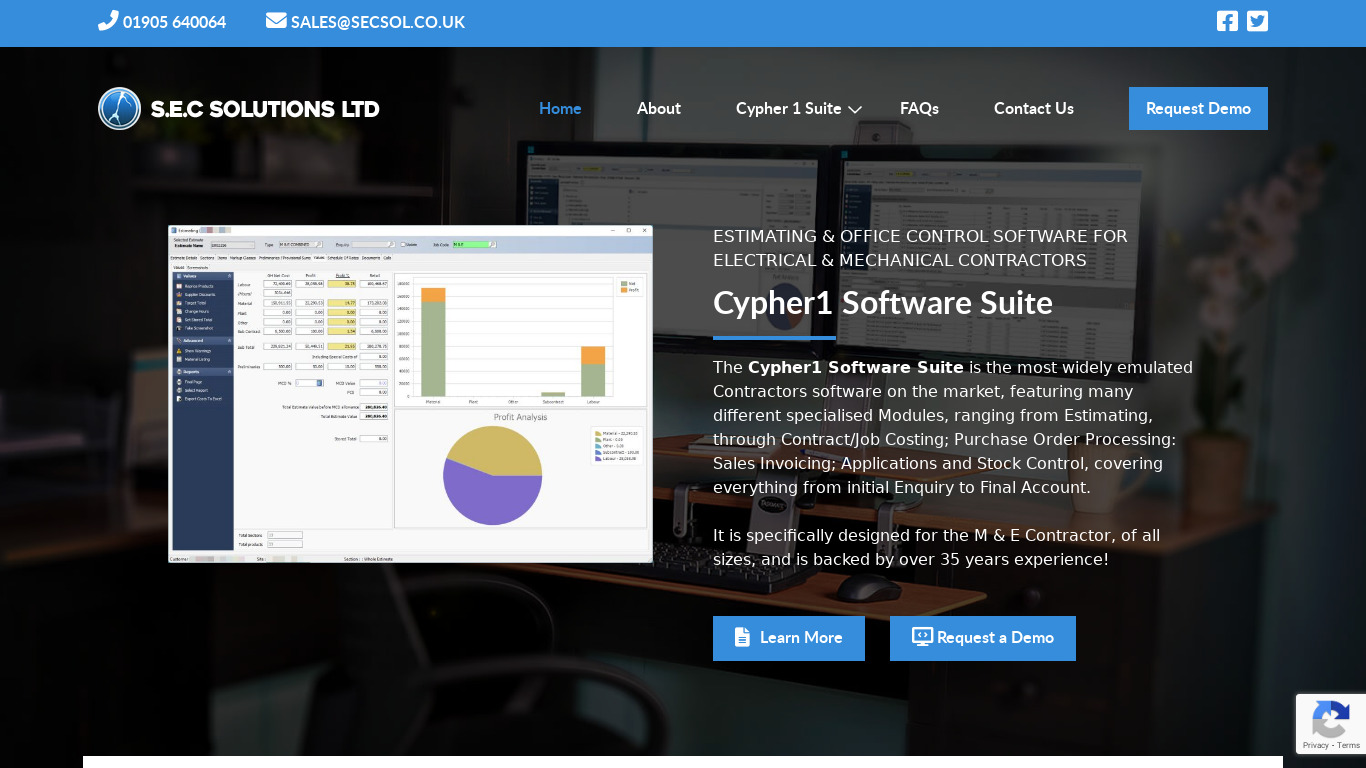Open reCAPTCHA Terms link
This screenshot has height=768, width=1366.
point(1349,745)
